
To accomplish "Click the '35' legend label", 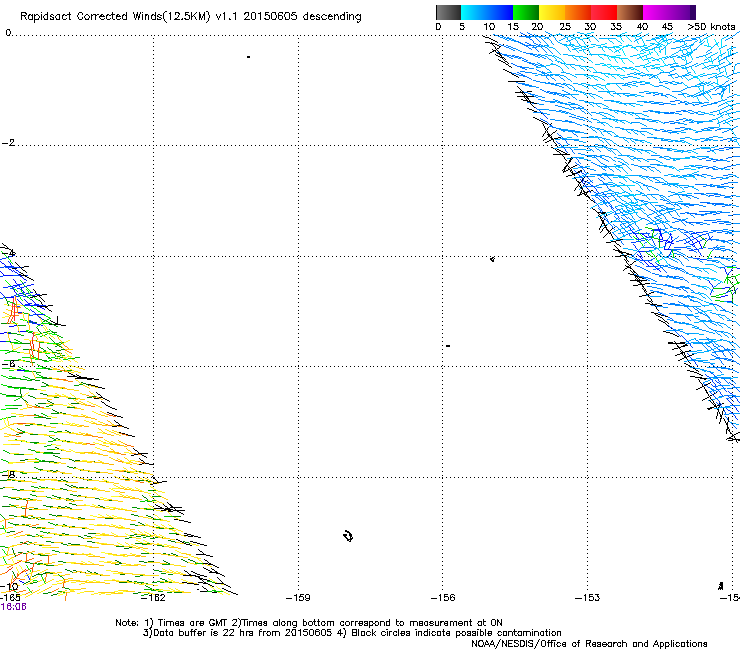I will 616,26.
